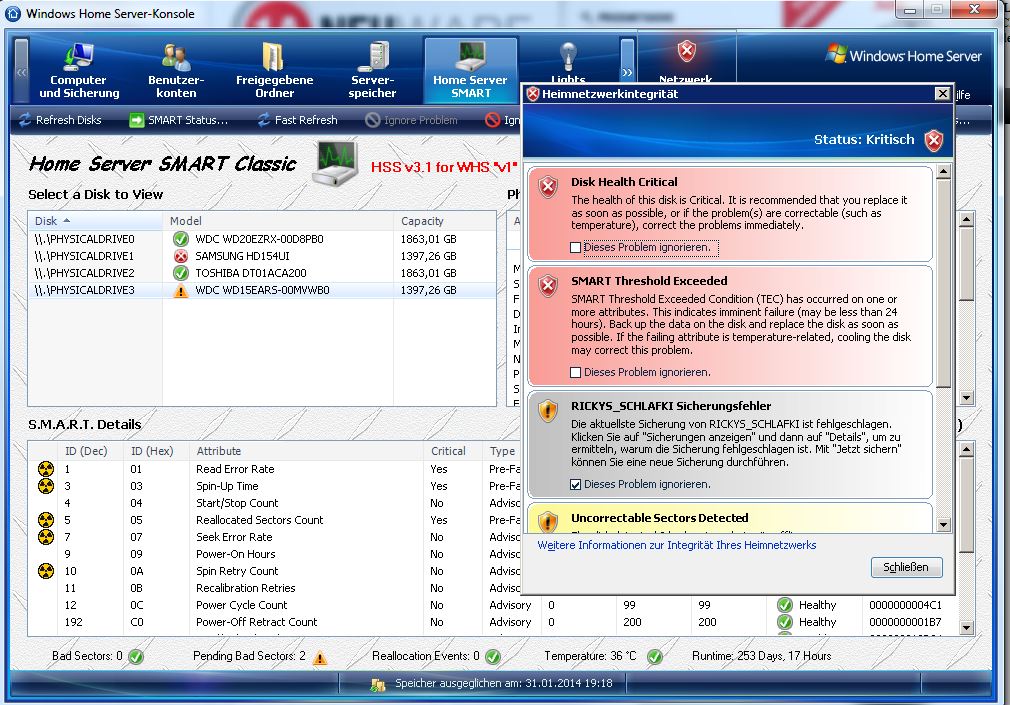
Task: Click Healthy check icon on Power Cycle Count row
Action: click(x=785, y=605)
